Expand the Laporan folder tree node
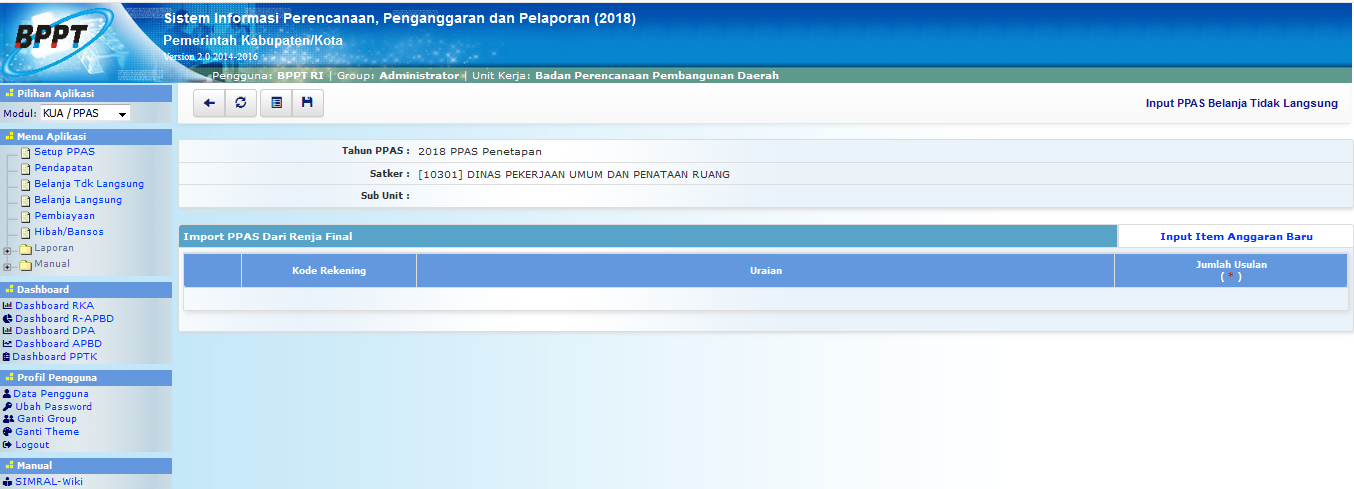 8,249
